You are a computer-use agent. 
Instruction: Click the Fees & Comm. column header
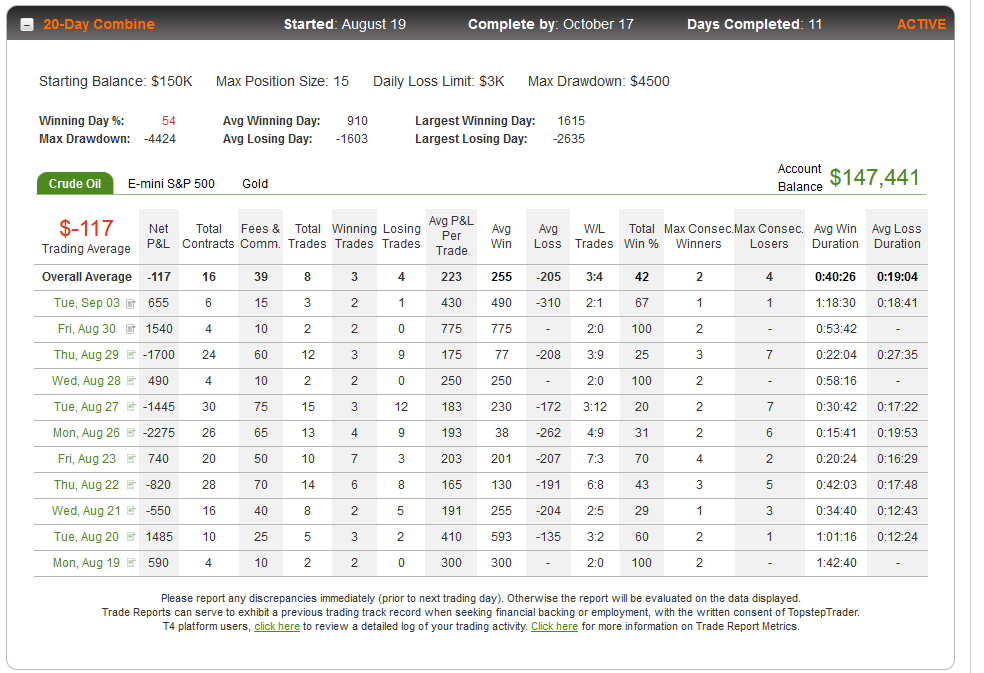pyautogui.click(x=260, y=236)
